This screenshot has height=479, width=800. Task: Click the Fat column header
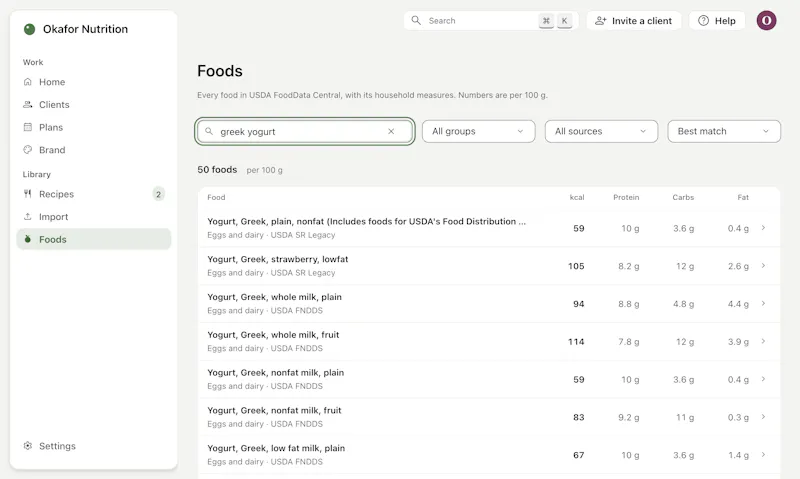coord(743,197)
